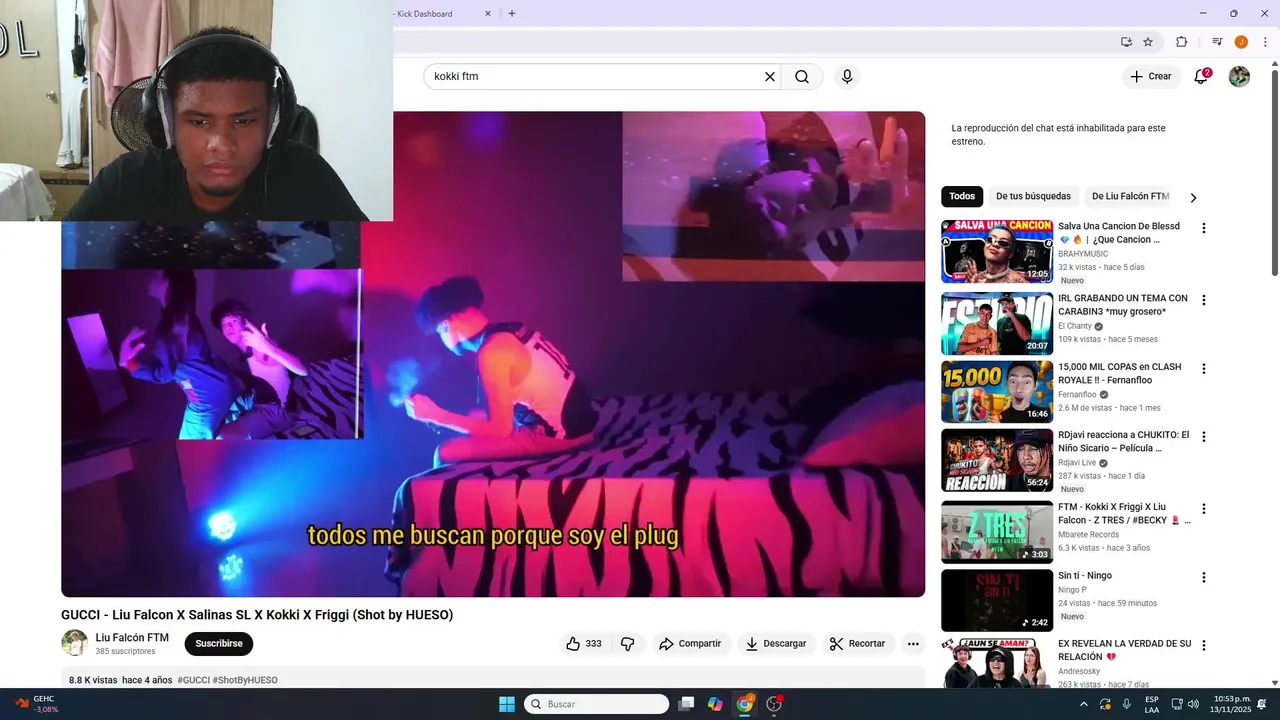
Task: Launch Copilot from the taskbar
Action: coord(715,704)
